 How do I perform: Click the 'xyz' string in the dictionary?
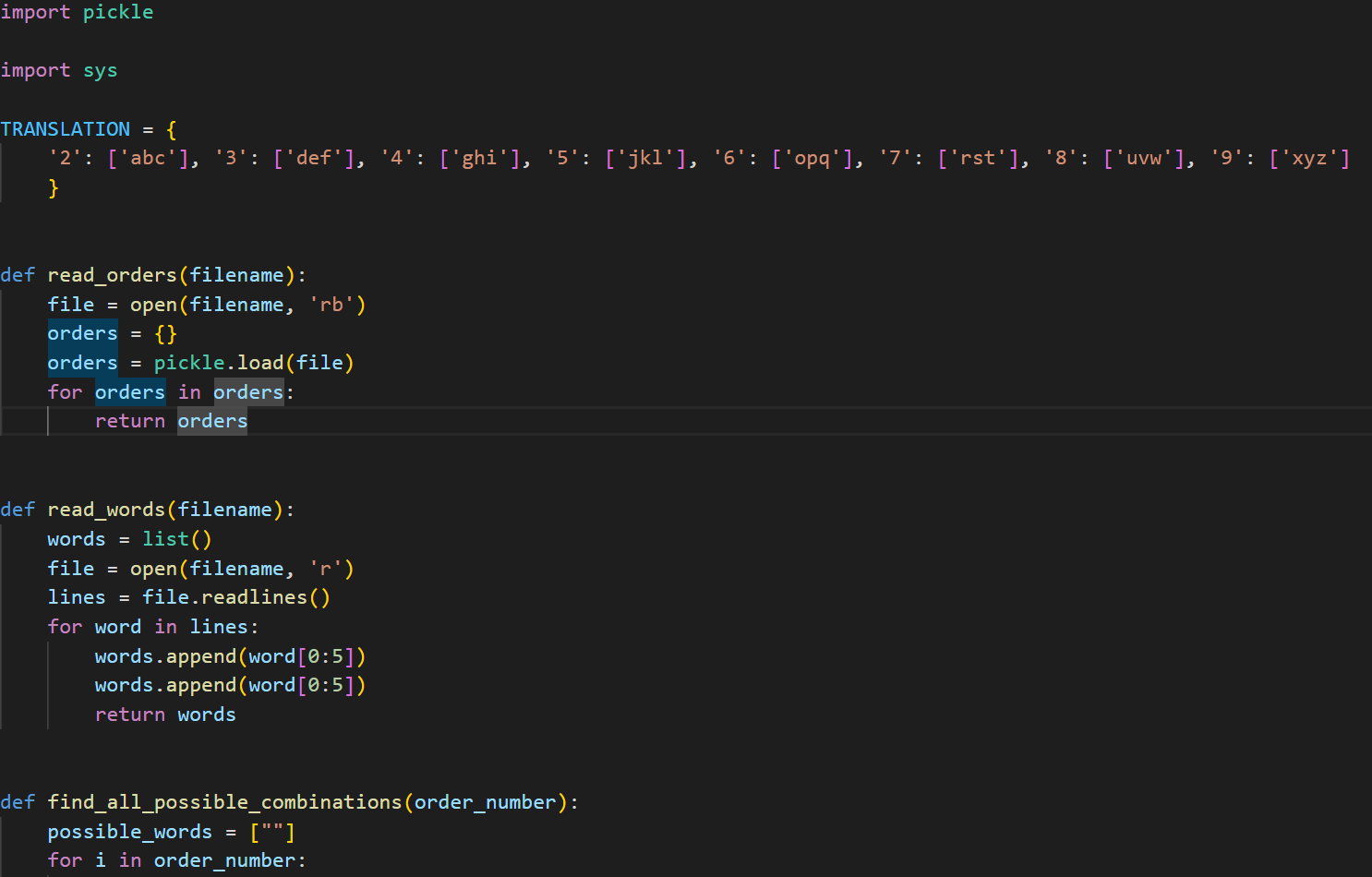pyautogui.click(x=1309, y=158)
